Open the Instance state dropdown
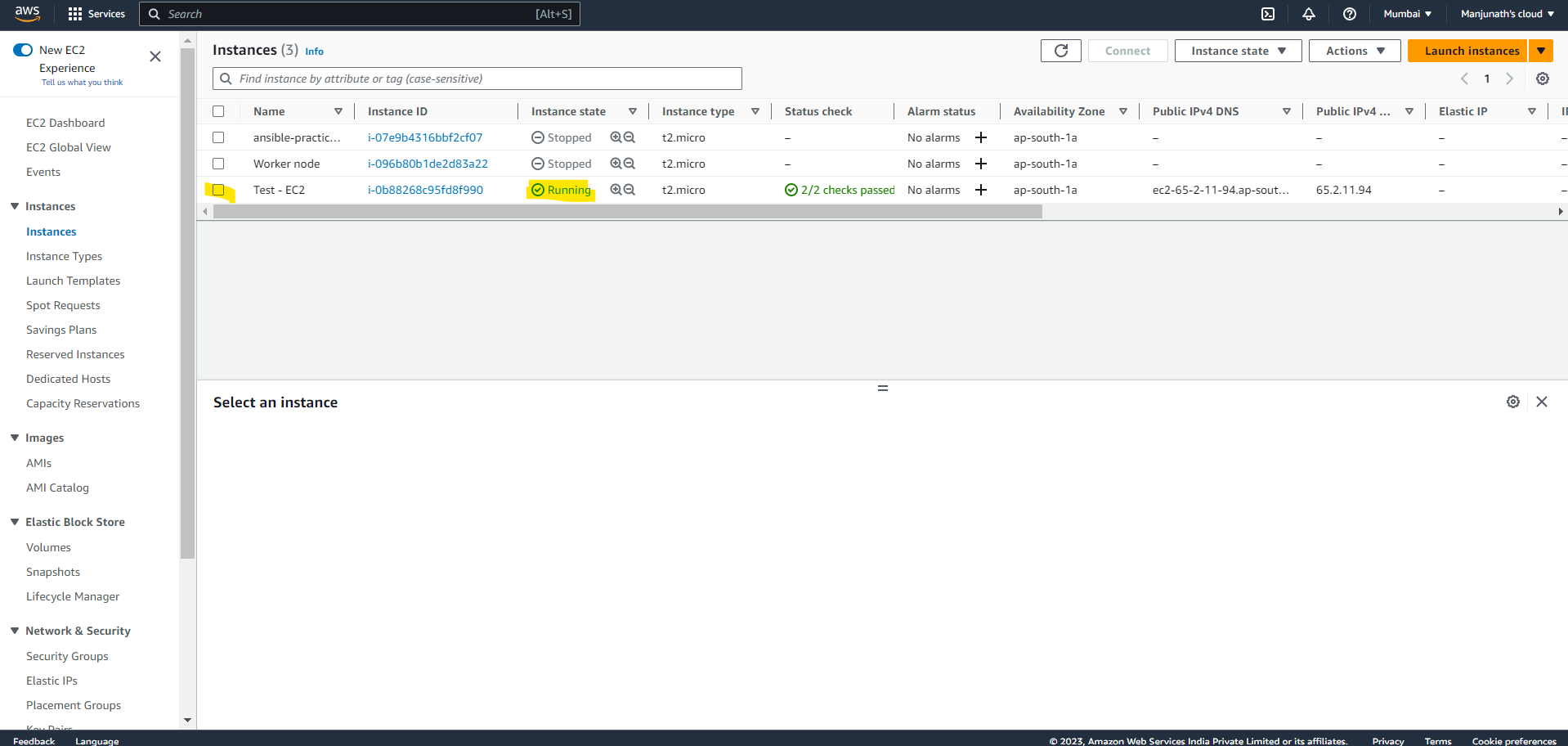 (1238, 51)
